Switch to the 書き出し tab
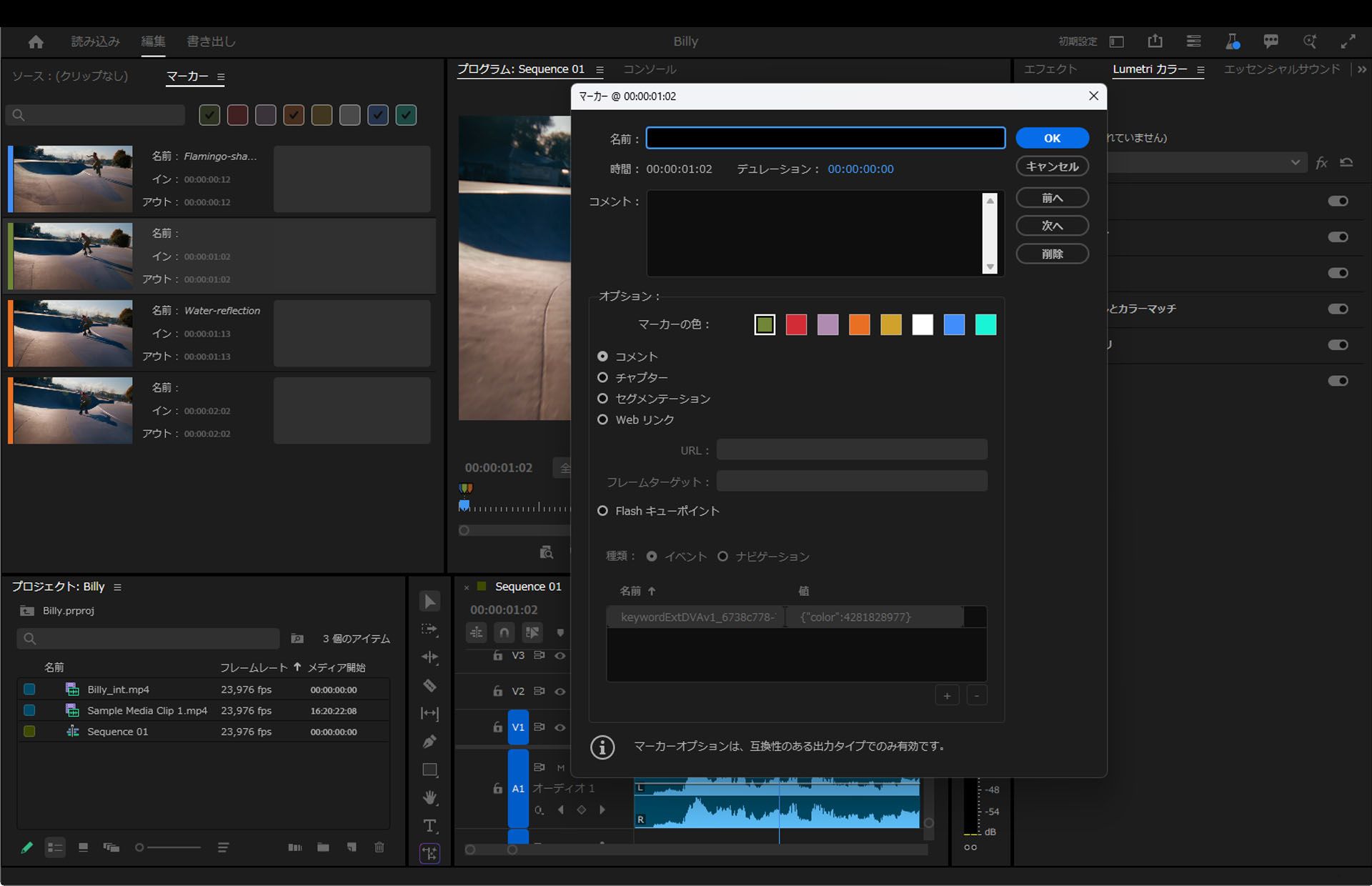The image size is (1372, 886). 211,42
